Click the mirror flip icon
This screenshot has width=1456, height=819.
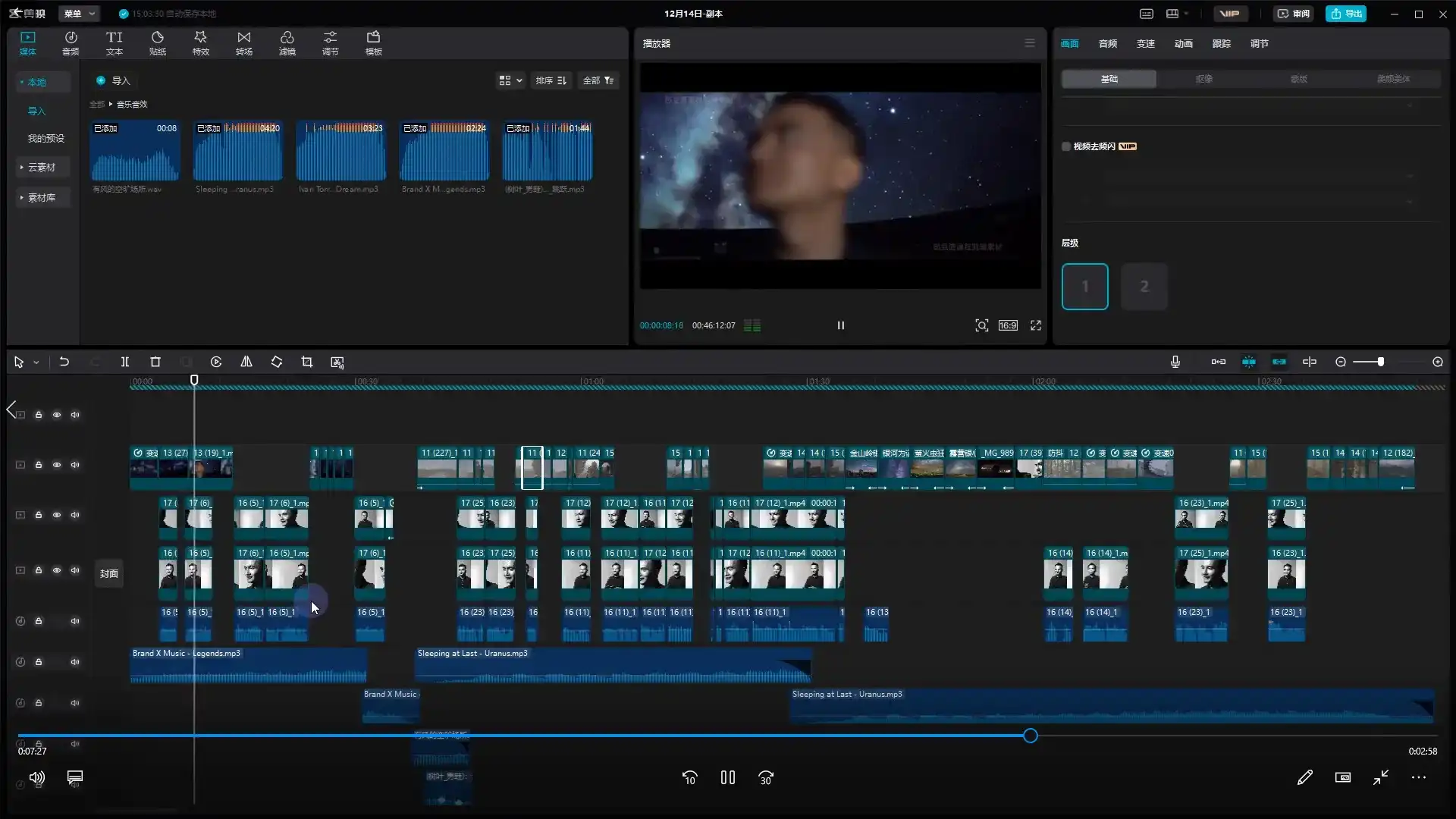[246, 362]
